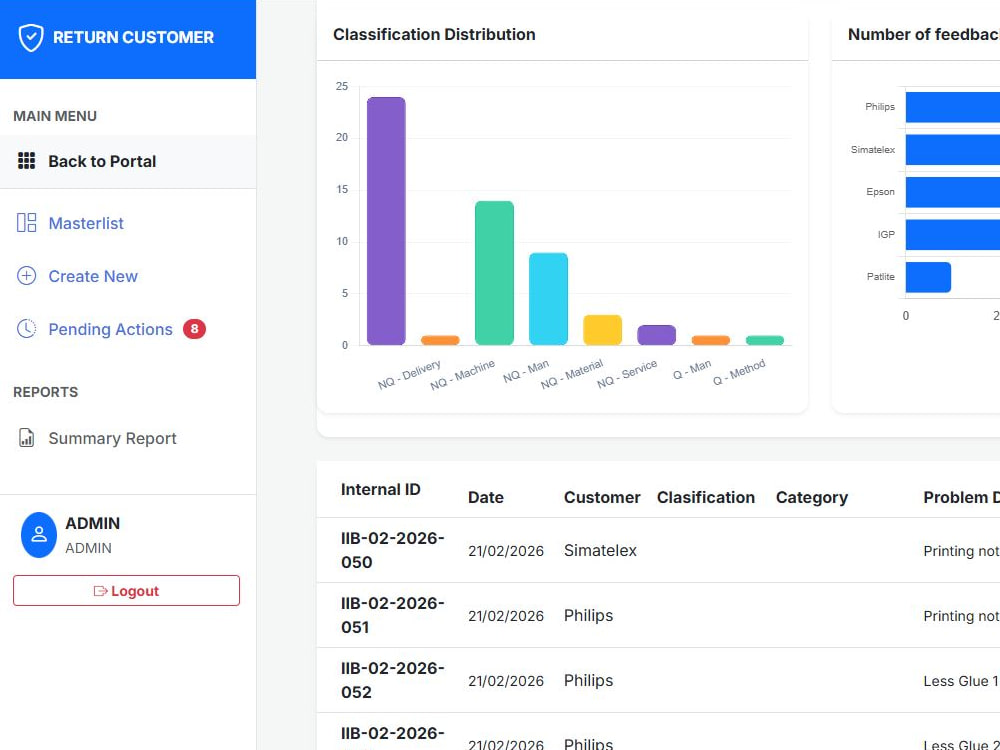Click the red pending count badge 8
The width and height of the screenshot is (1000, 750).
194,329
